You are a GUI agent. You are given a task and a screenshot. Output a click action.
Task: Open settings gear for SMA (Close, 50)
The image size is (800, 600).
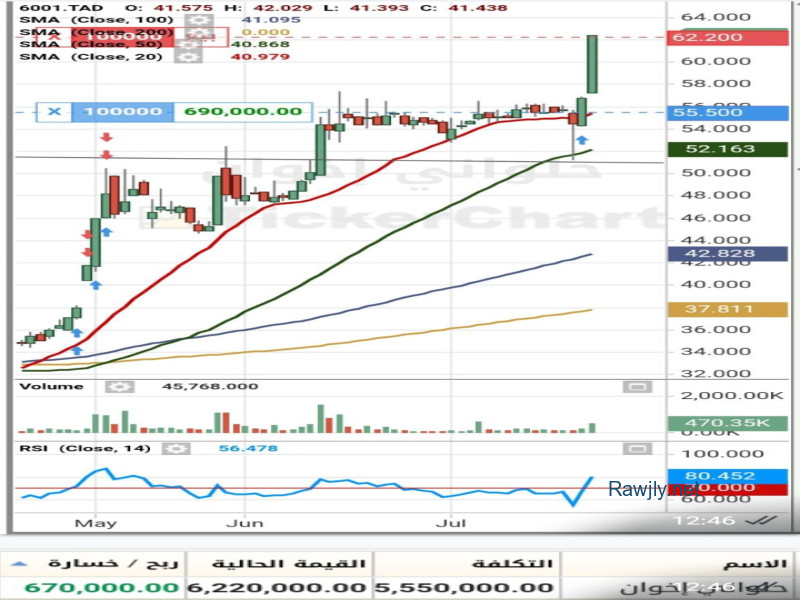[185, 45]
